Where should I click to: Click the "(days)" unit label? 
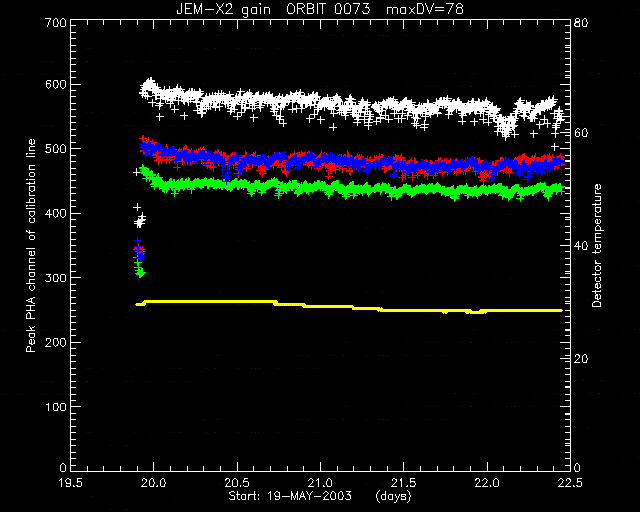click(x=393, y=496)
